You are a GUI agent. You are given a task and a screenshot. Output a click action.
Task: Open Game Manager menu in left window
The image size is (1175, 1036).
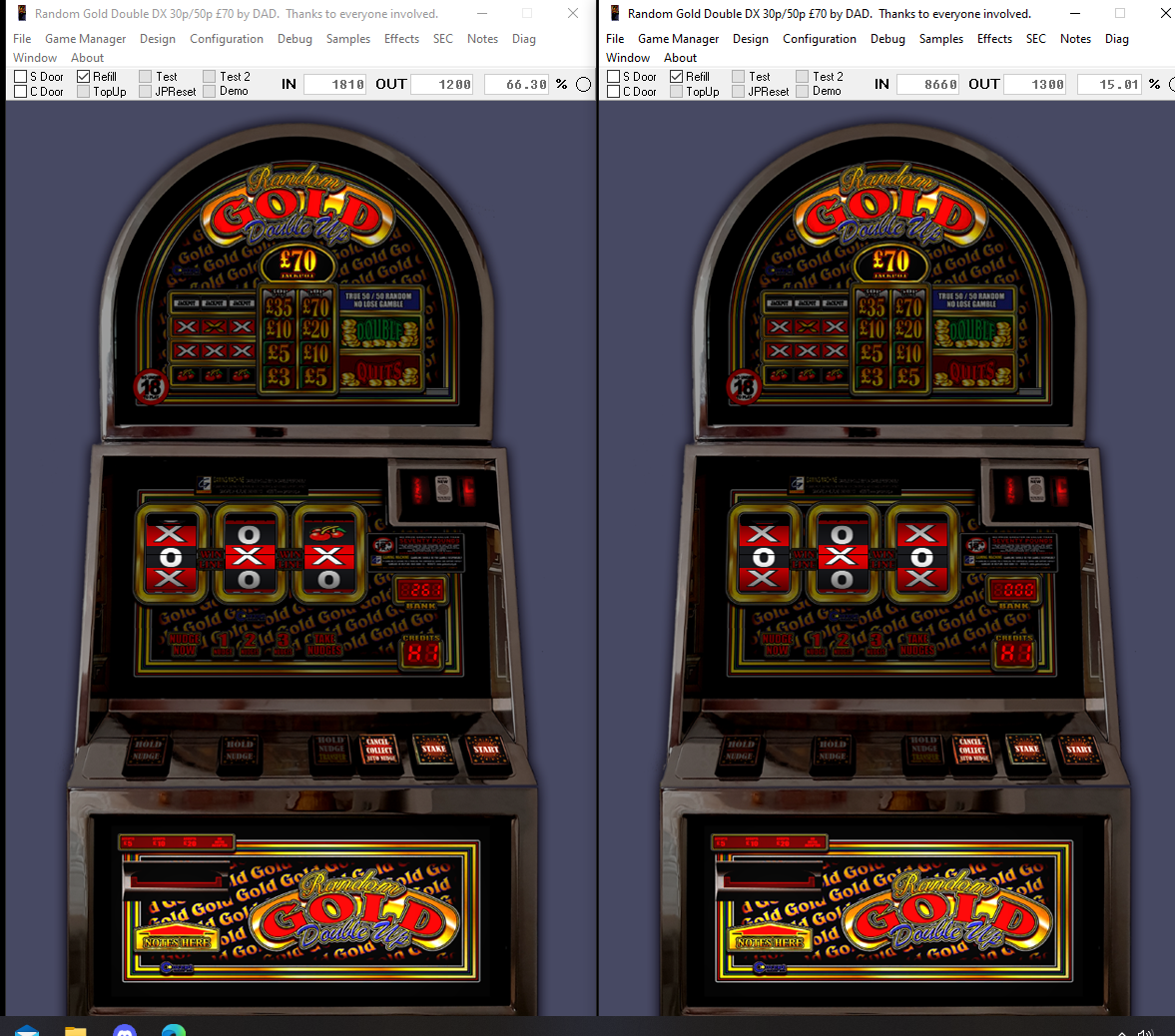(x=85, y=39)
